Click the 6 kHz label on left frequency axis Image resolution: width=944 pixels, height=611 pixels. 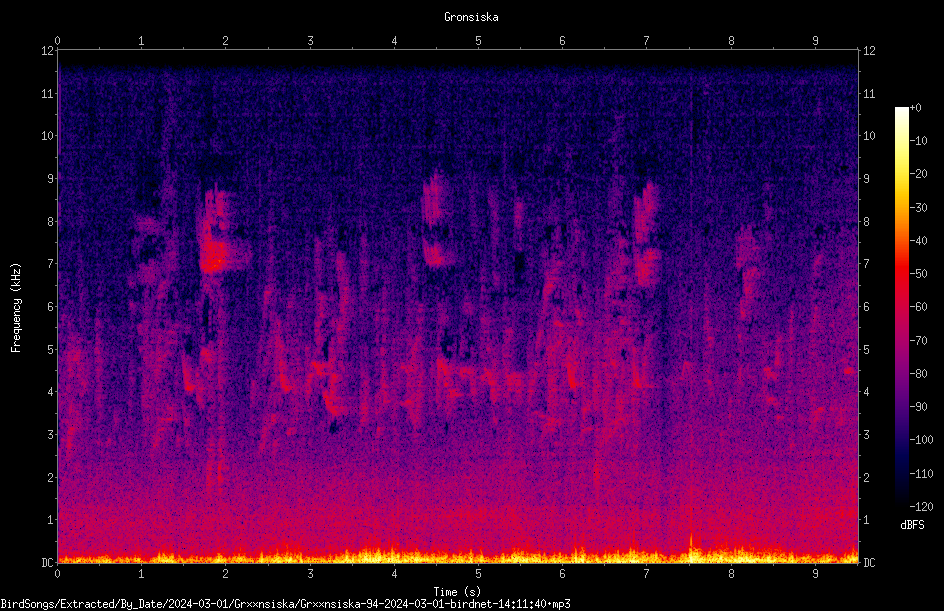tap(50, 306)
